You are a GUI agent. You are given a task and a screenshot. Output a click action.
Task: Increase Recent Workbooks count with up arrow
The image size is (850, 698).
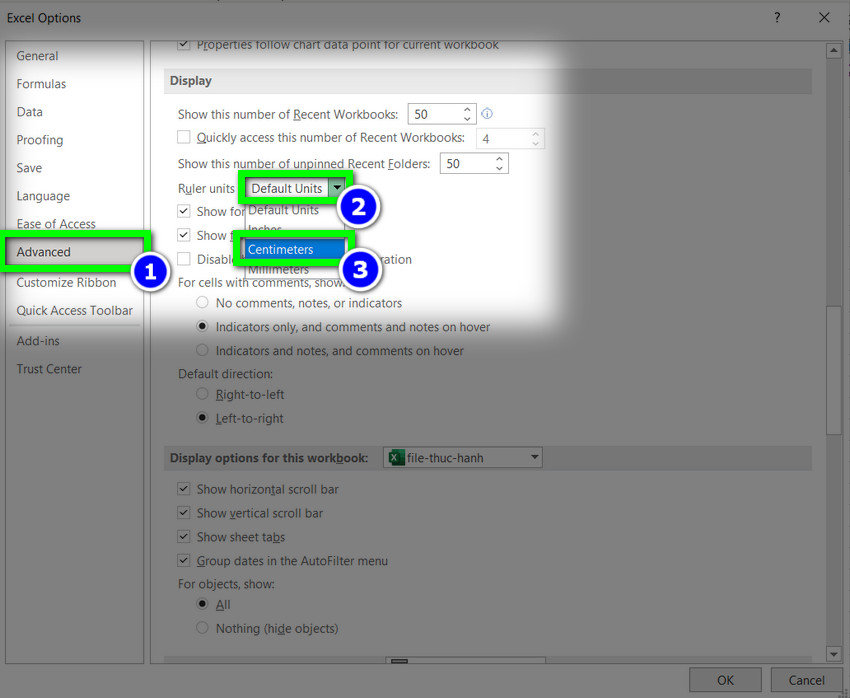point(468,109)
